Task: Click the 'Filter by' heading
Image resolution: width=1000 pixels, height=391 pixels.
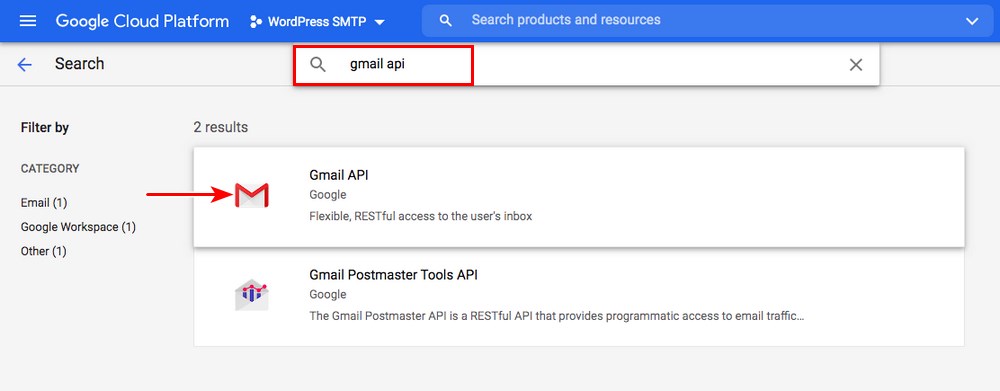Action: pyautogui.click(x=45, y=128)
